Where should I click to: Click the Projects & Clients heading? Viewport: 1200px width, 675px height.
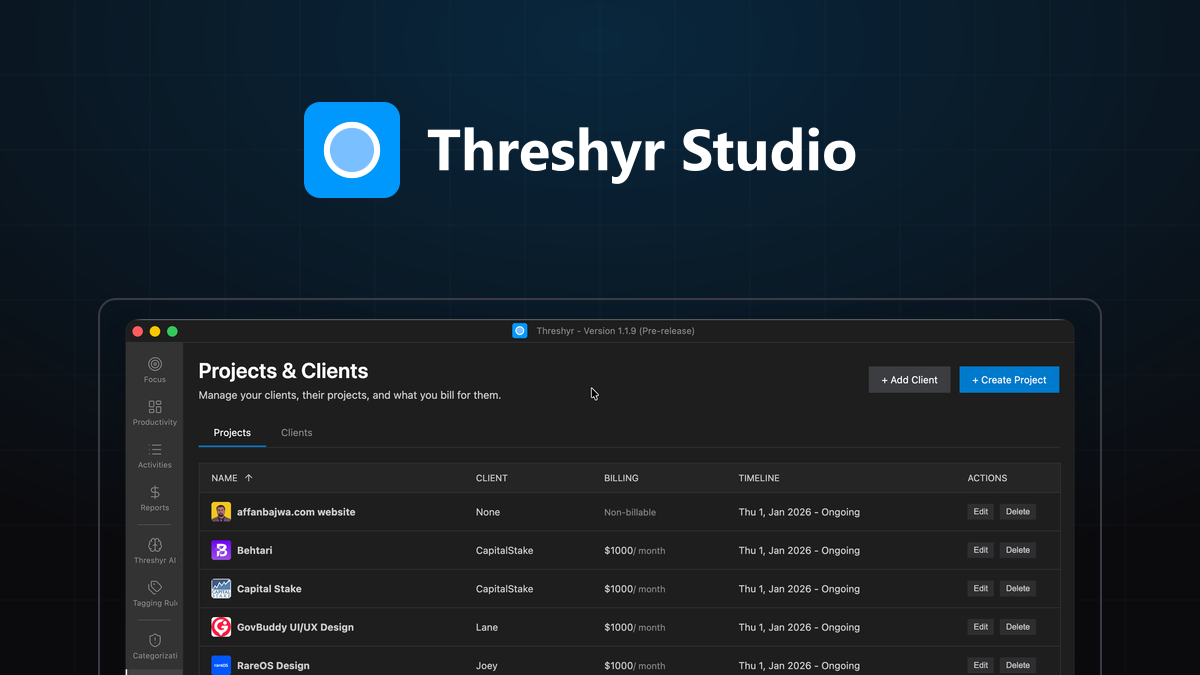[283, 371]
